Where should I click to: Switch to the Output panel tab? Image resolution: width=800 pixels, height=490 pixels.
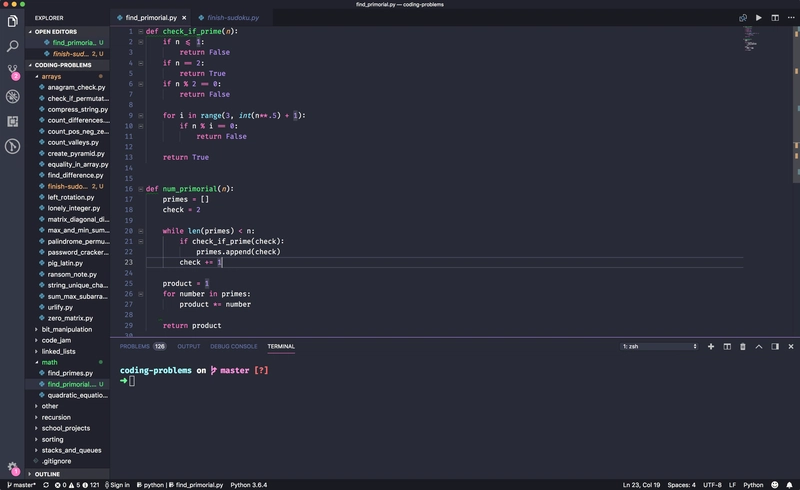tap(188, 346)
